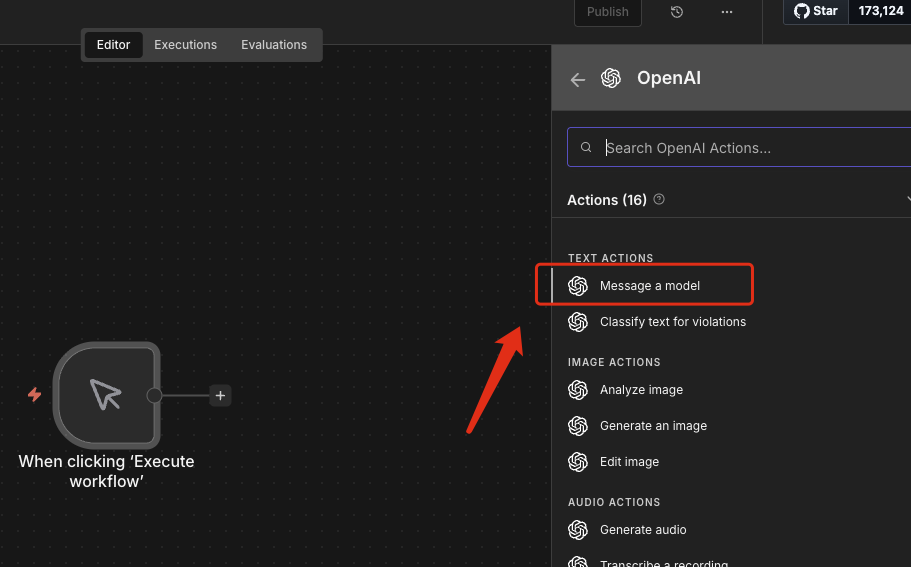Select the Message a model action
The height and width of the screenshot is (567, 911).
650,286
